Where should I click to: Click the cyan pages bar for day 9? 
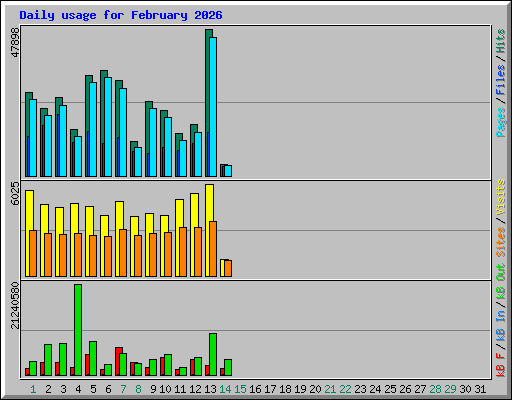(153, 142)
